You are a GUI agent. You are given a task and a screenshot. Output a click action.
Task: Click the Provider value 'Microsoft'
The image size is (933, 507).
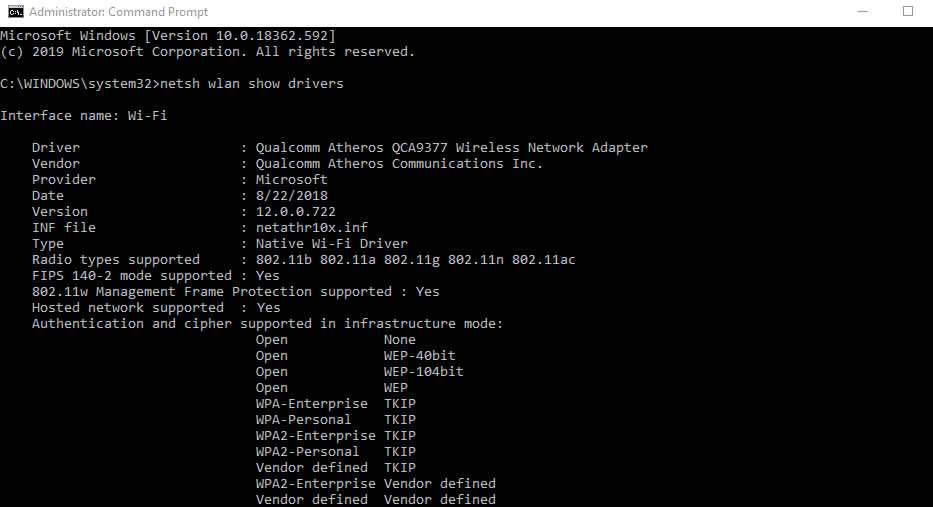291,180
